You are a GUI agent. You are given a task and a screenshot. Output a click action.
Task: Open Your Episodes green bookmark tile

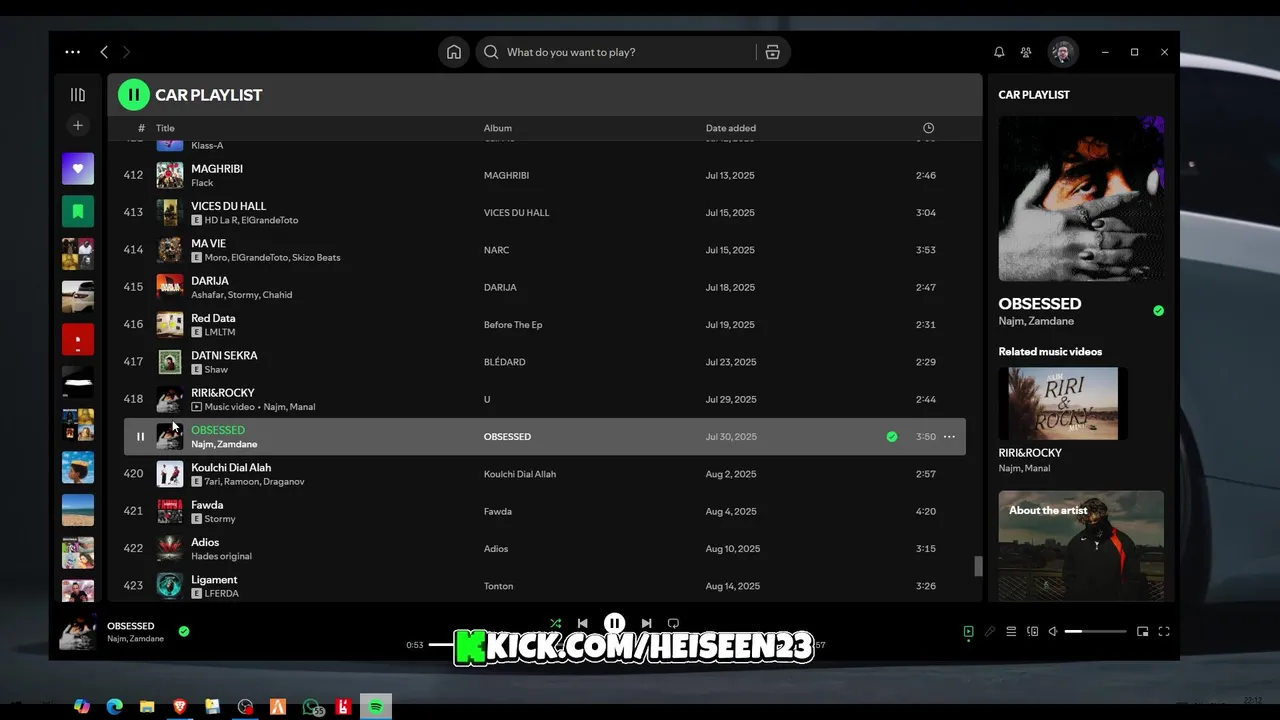[x=78, y=211]
